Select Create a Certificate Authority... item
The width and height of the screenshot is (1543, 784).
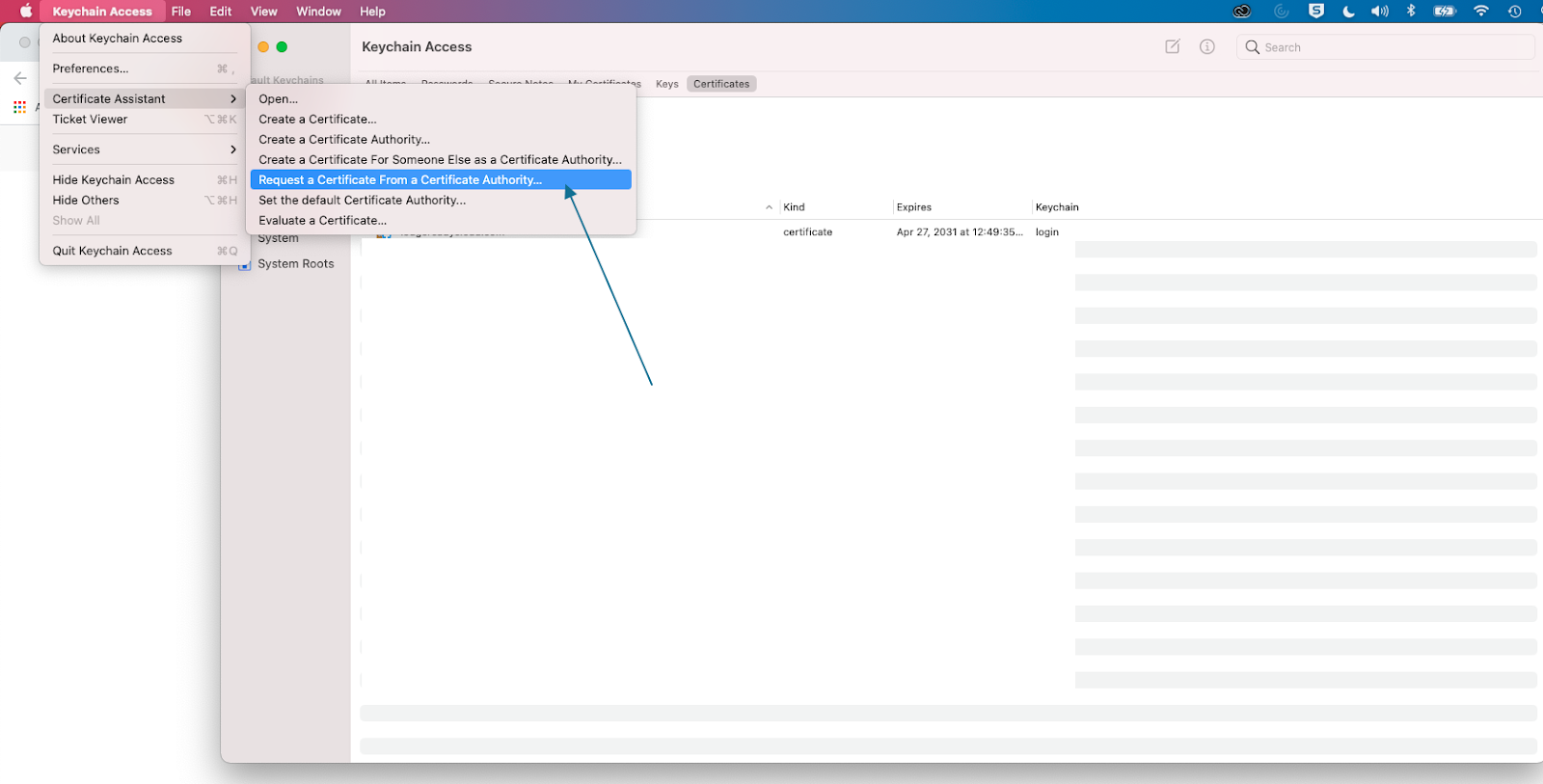click(x=441, y=140)
